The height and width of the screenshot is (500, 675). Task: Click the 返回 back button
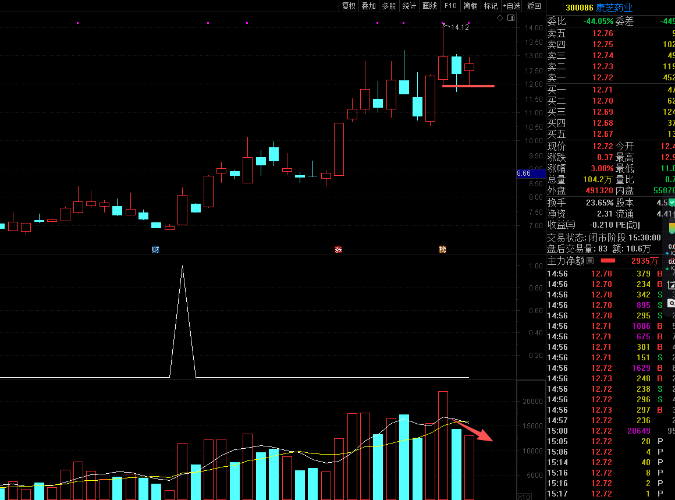point(534,6)
